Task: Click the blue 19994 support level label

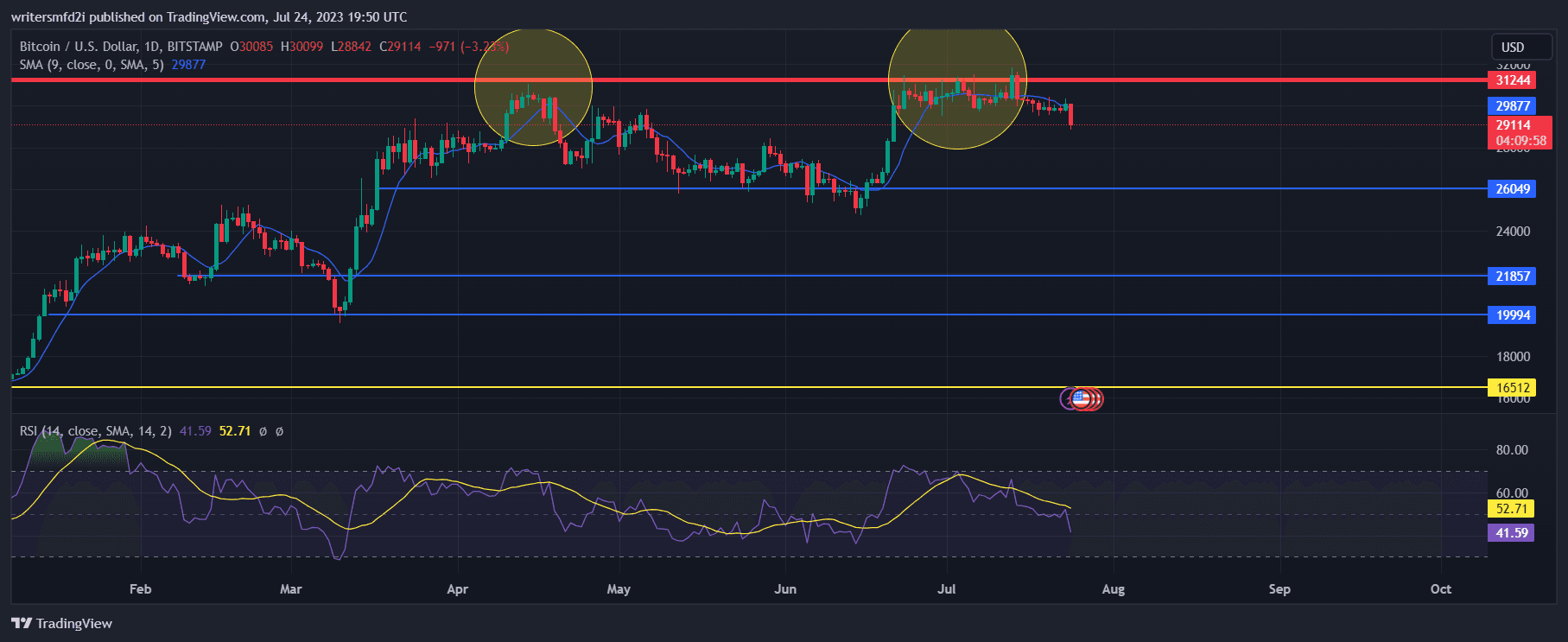Action: [x=1512, y=315]
